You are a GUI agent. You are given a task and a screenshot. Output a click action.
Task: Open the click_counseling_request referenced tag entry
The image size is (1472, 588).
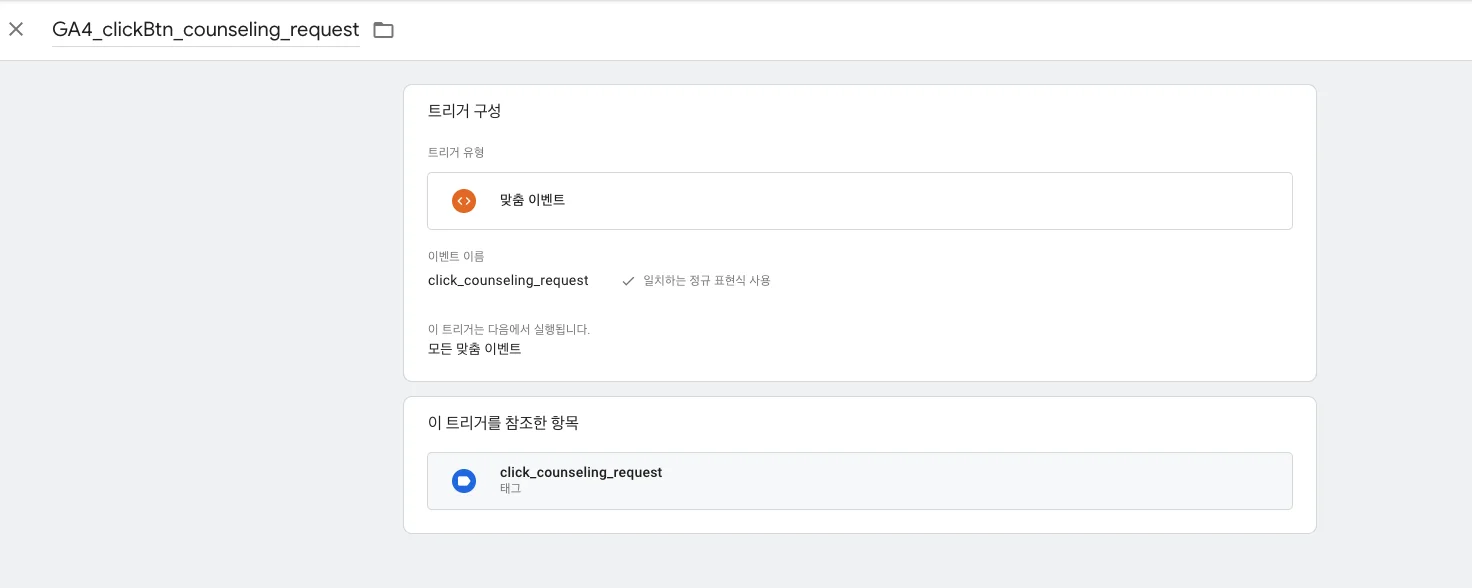[x=860, y=481]
